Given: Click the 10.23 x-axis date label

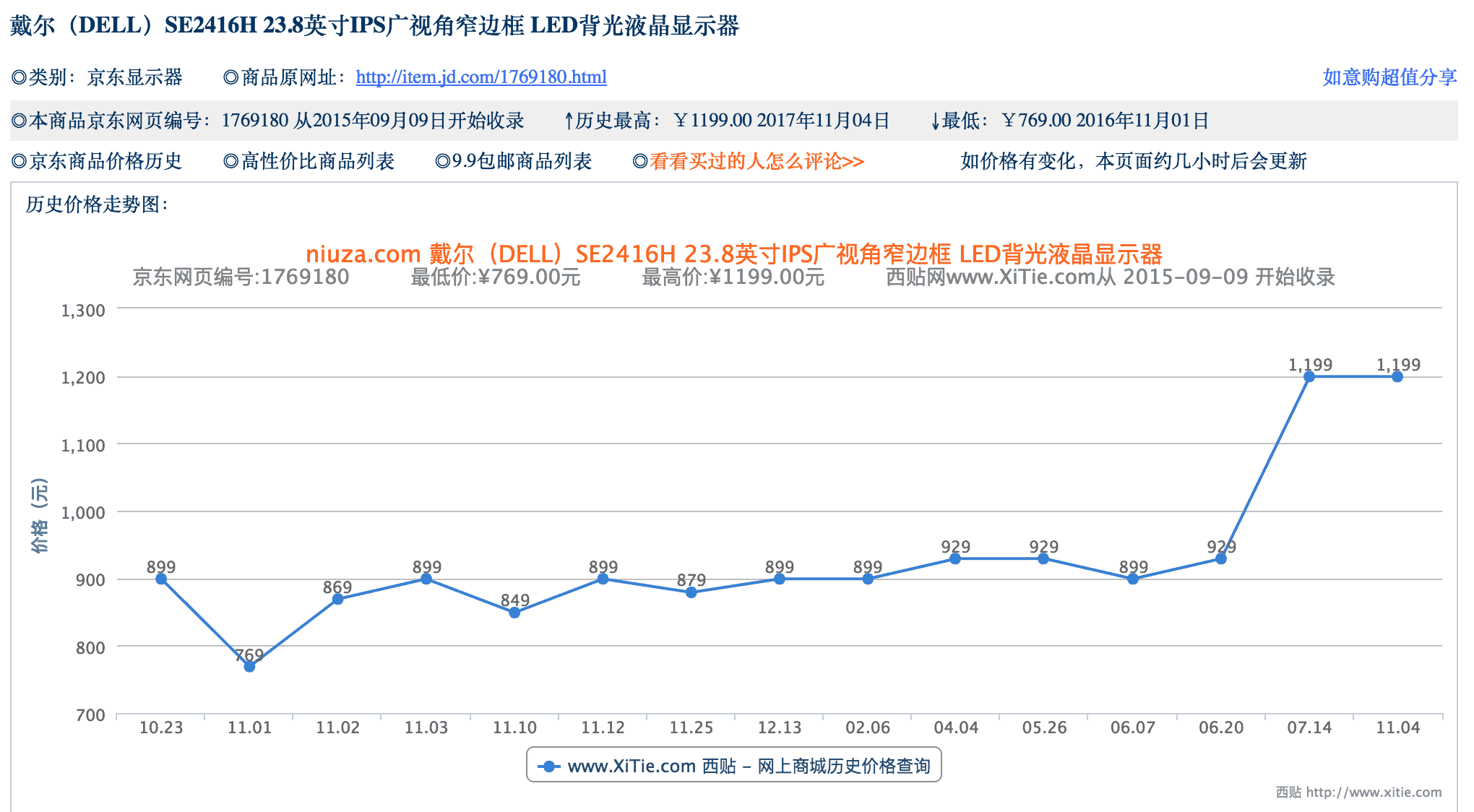Looking at the screenshot, I should coord(161,727).
